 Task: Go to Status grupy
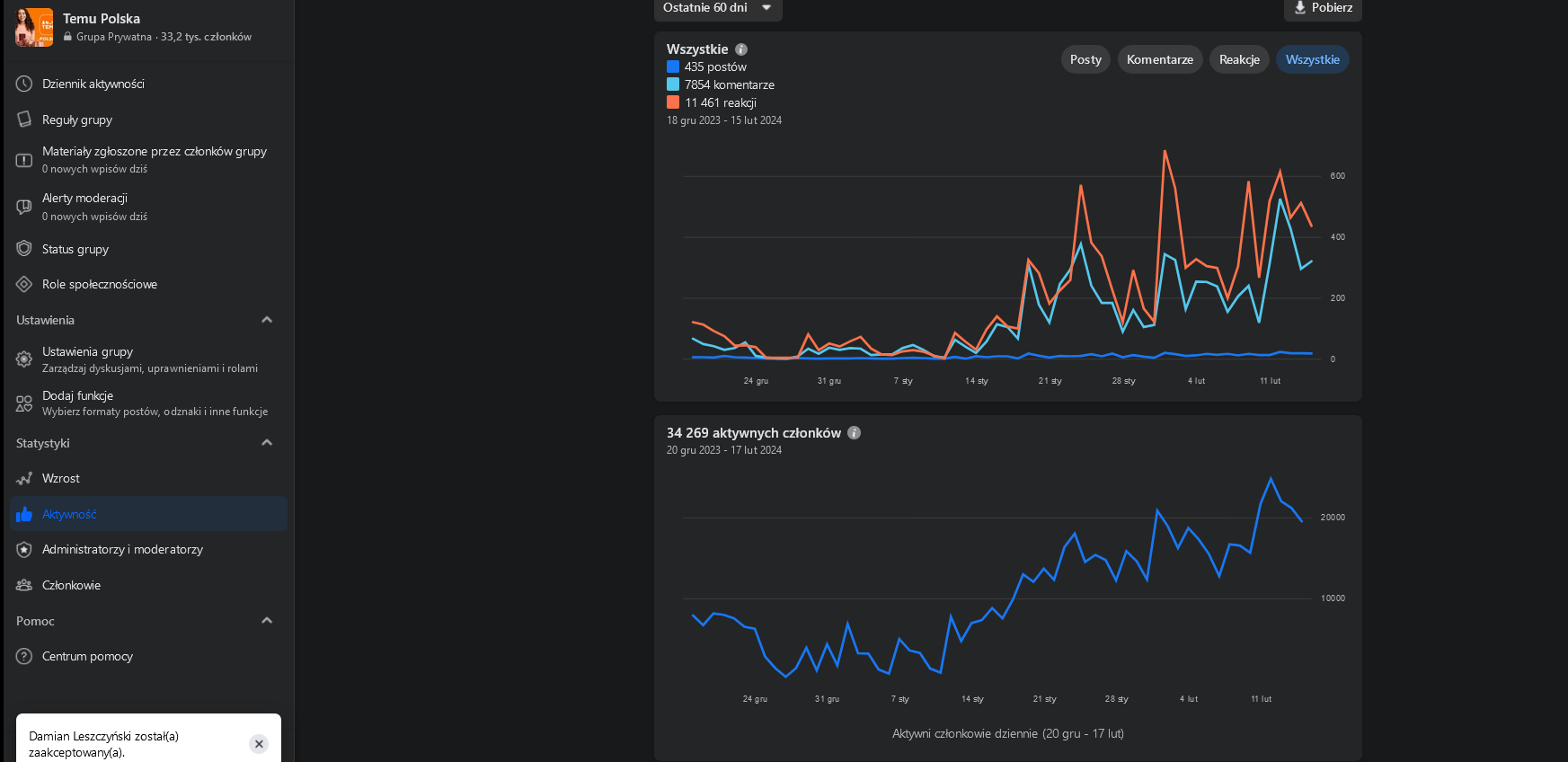(x=148, y=249)
